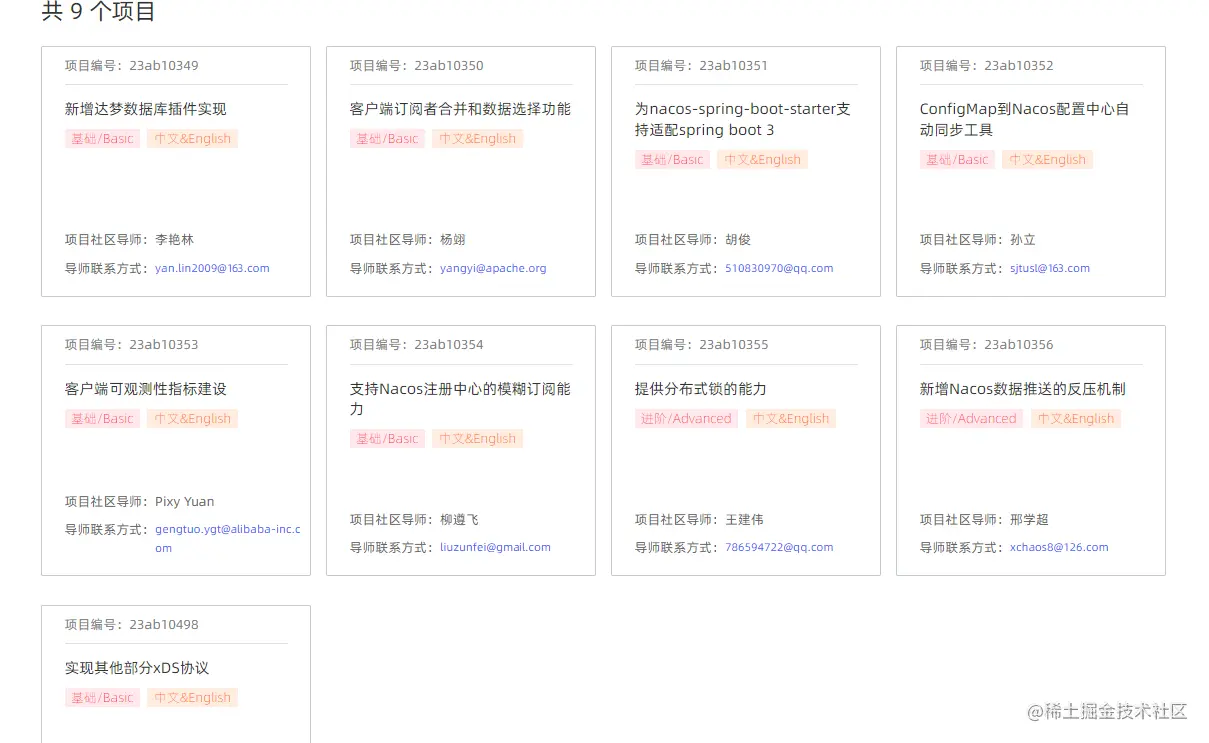This screenshot has height=743, width=1209.
Task: Click mentor name 杨翊
Action: [x=453, y=240]
